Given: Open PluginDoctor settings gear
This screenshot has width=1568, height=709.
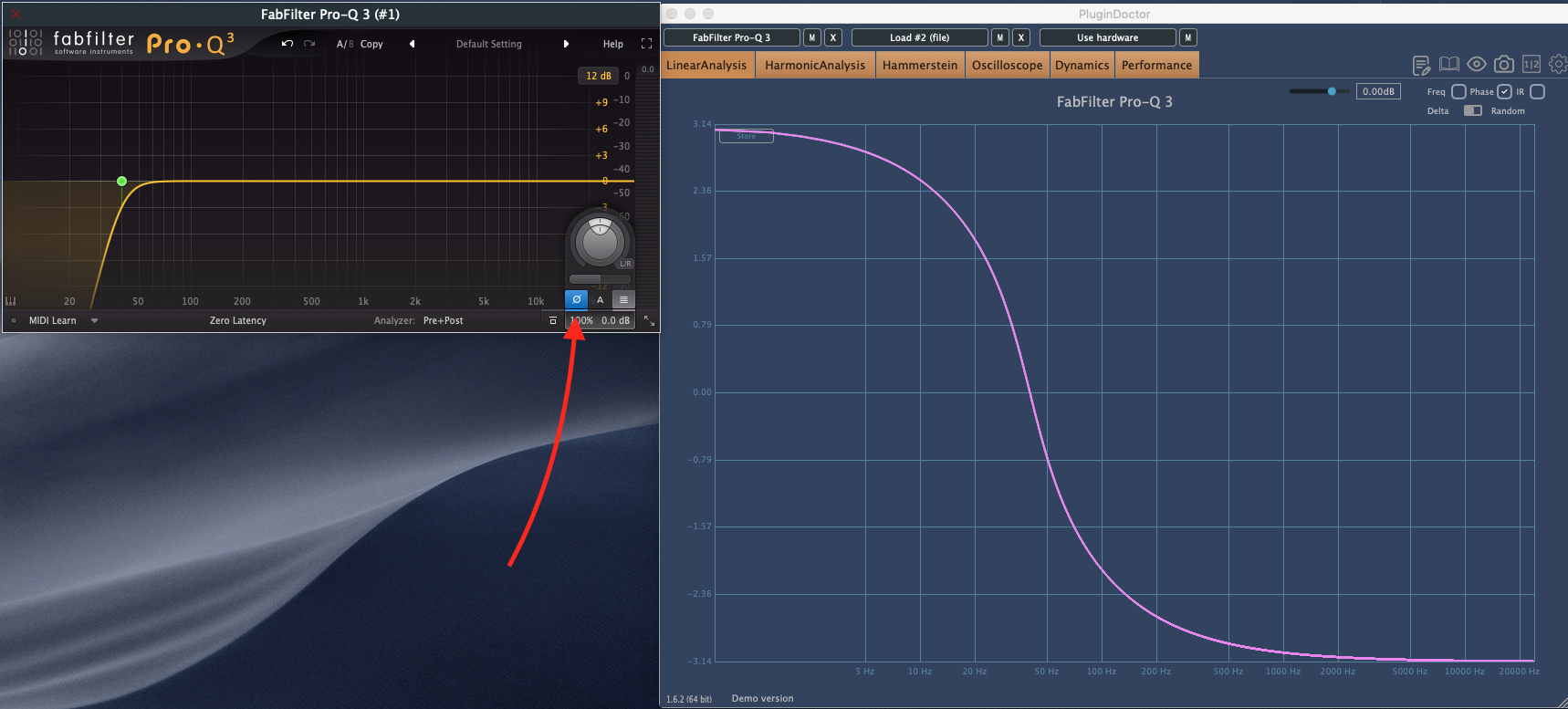Looking at the screenshot, I should [x=1558, y=64].
